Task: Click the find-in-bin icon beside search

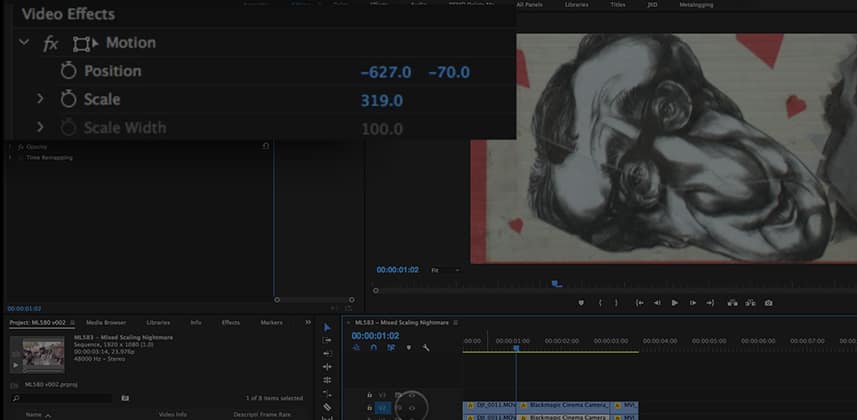Action: [x=125, y=398]
